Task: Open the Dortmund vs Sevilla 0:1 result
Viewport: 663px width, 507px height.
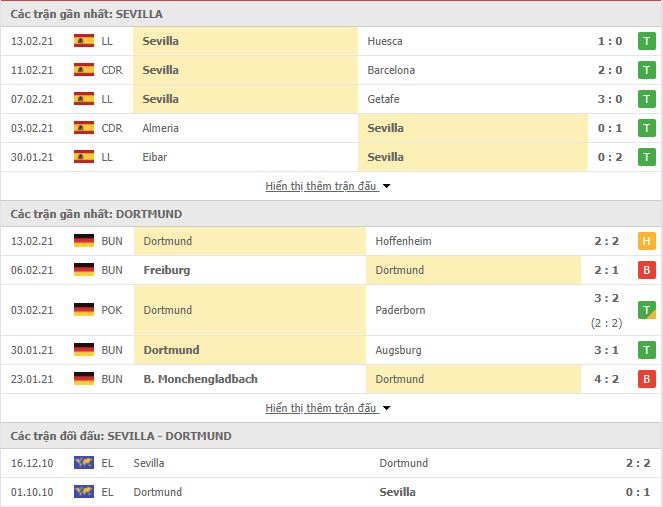Action: (638, 492)
